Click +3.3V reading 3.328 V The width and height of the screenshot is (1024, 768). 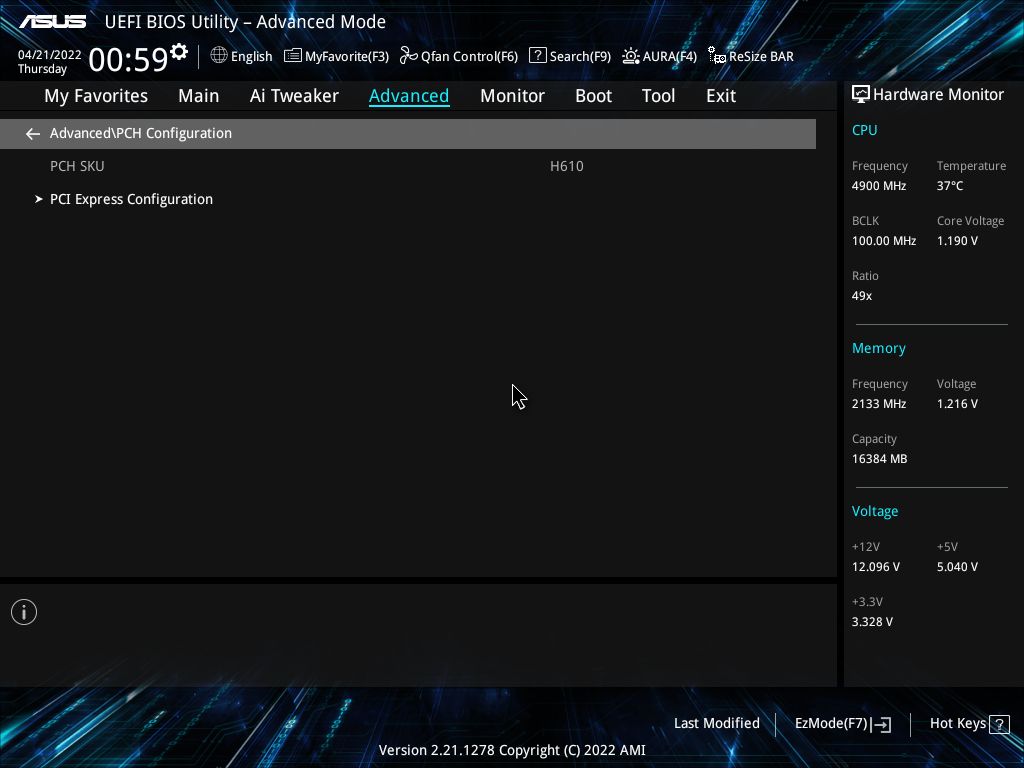(x=872, y=622)
